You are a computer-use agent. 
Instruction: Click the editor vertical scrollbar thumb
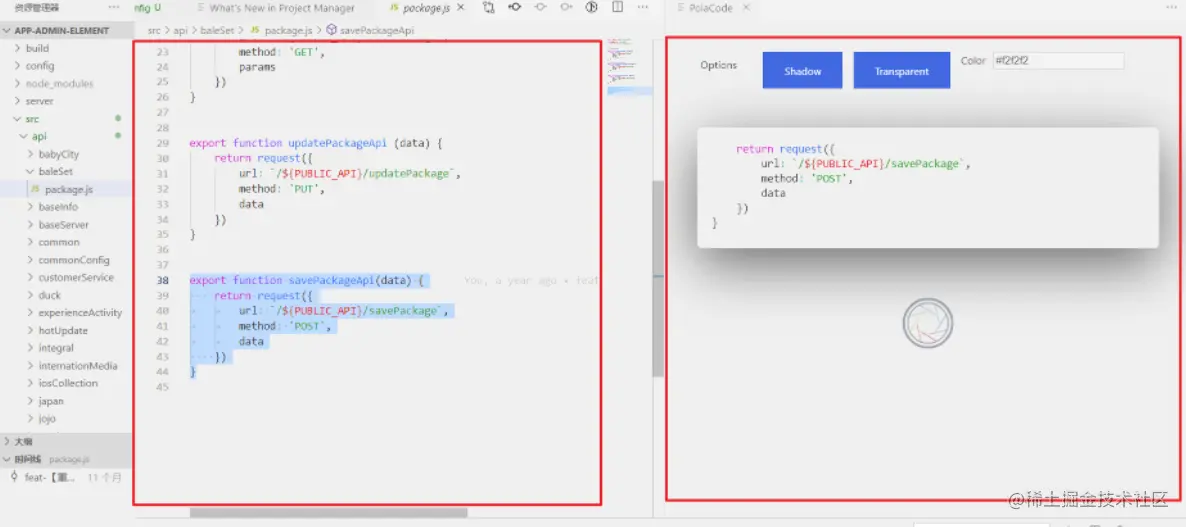657,278
